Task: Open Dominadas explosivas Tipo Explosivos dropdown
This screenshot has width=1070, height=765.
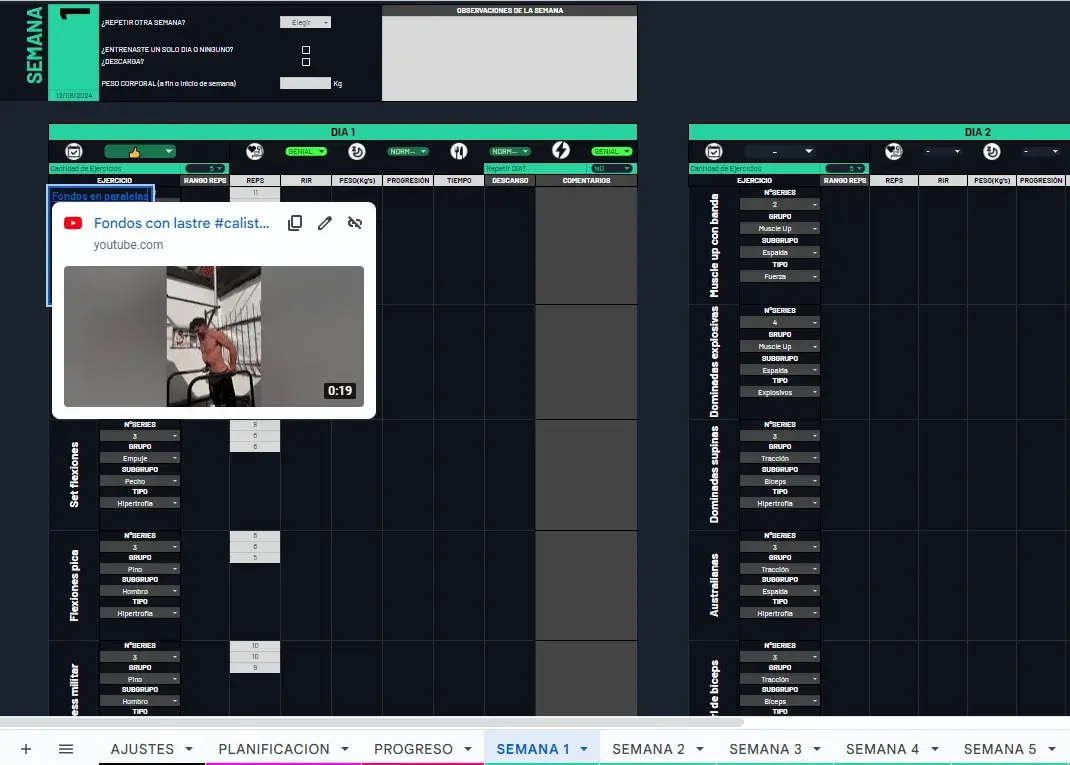Action: pyautogui.click(x=780, y=392)
